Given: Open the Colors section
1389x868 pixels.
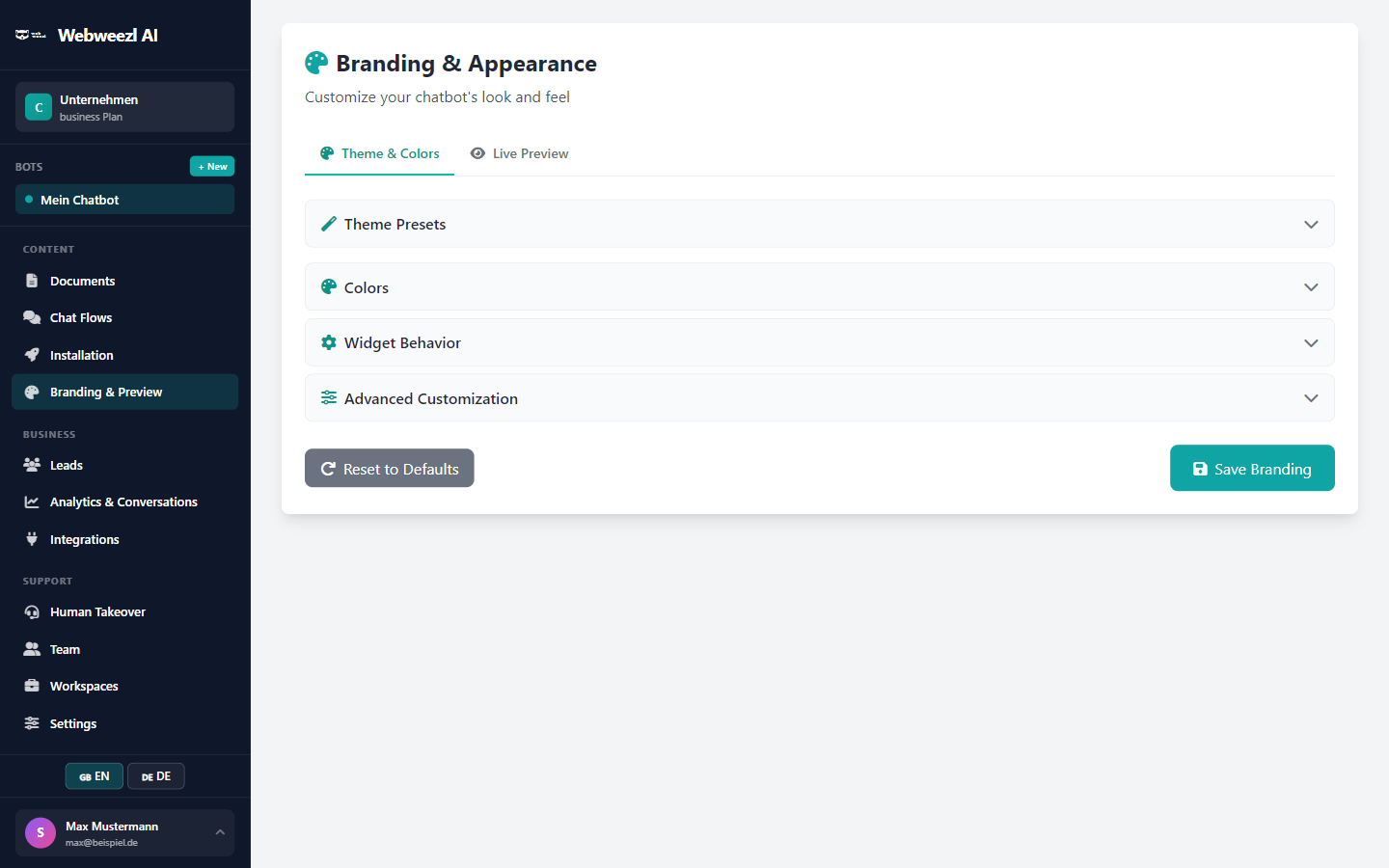Looking at the screenshot, I should pyautogui.click(x=819, y=286).
